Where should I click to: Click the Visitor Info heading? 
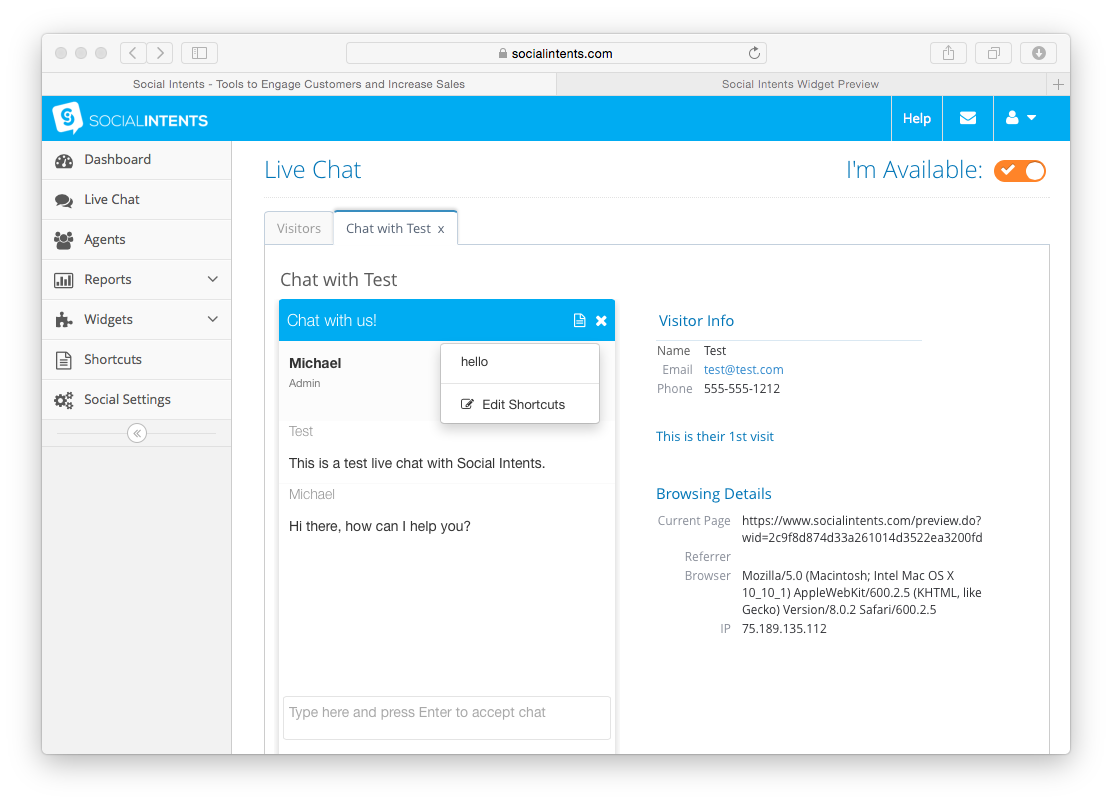point(696,320)
